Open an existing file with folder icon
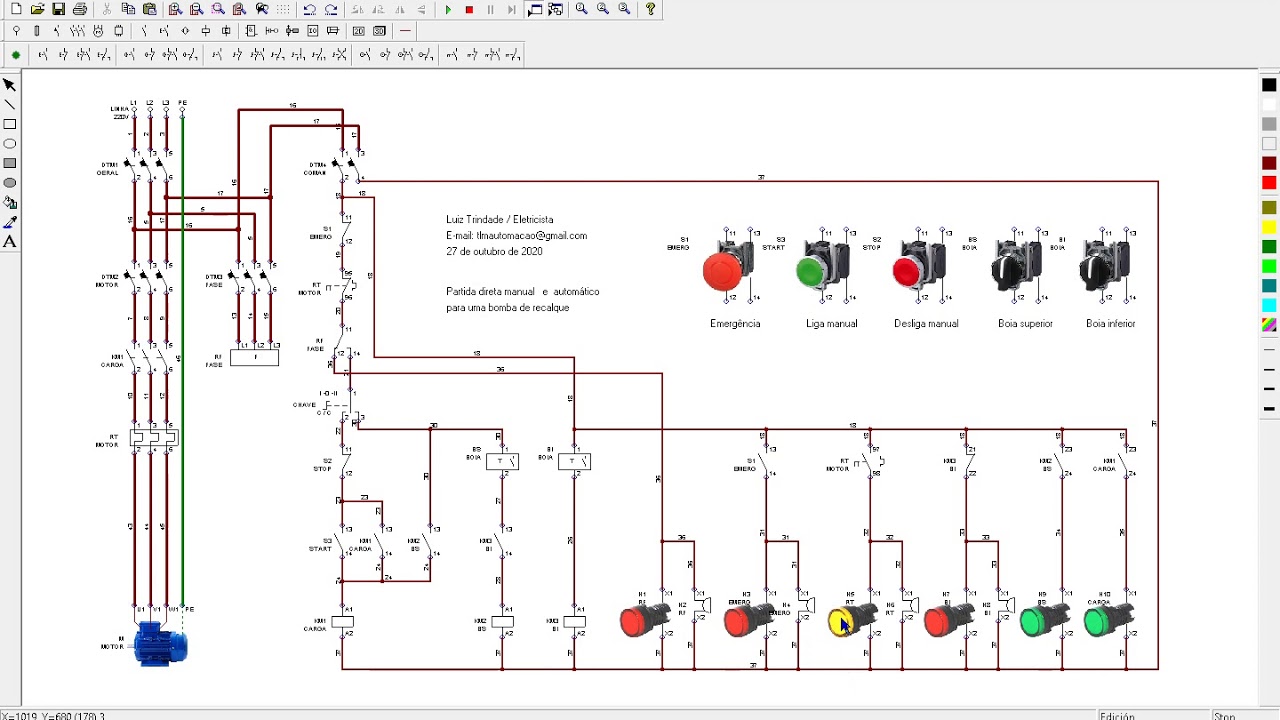 pyautogui.click(x=38, y=9)
